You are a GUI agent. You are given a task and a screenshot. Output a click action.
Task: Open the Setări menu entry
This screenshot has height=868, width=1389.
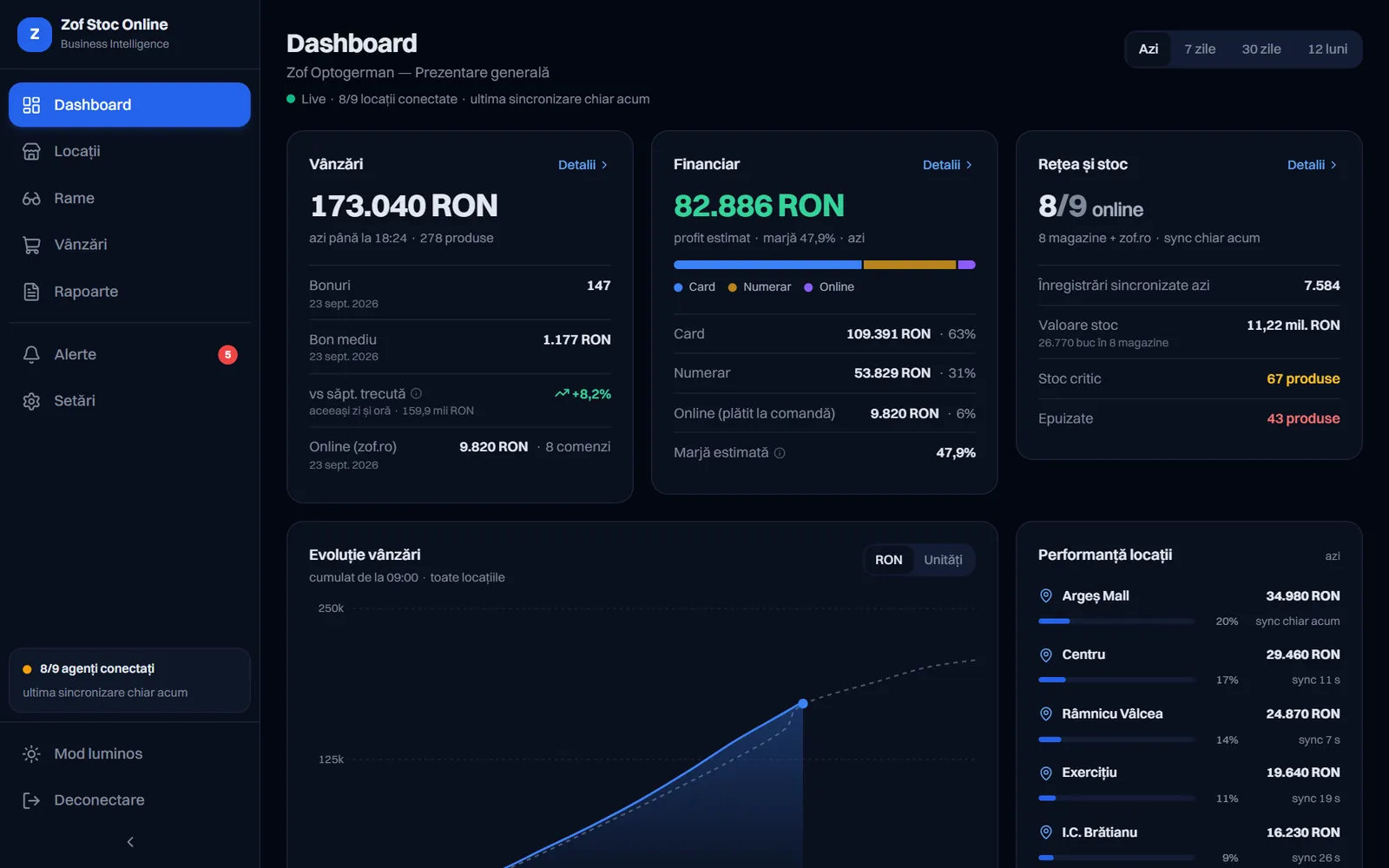[130, 401]
